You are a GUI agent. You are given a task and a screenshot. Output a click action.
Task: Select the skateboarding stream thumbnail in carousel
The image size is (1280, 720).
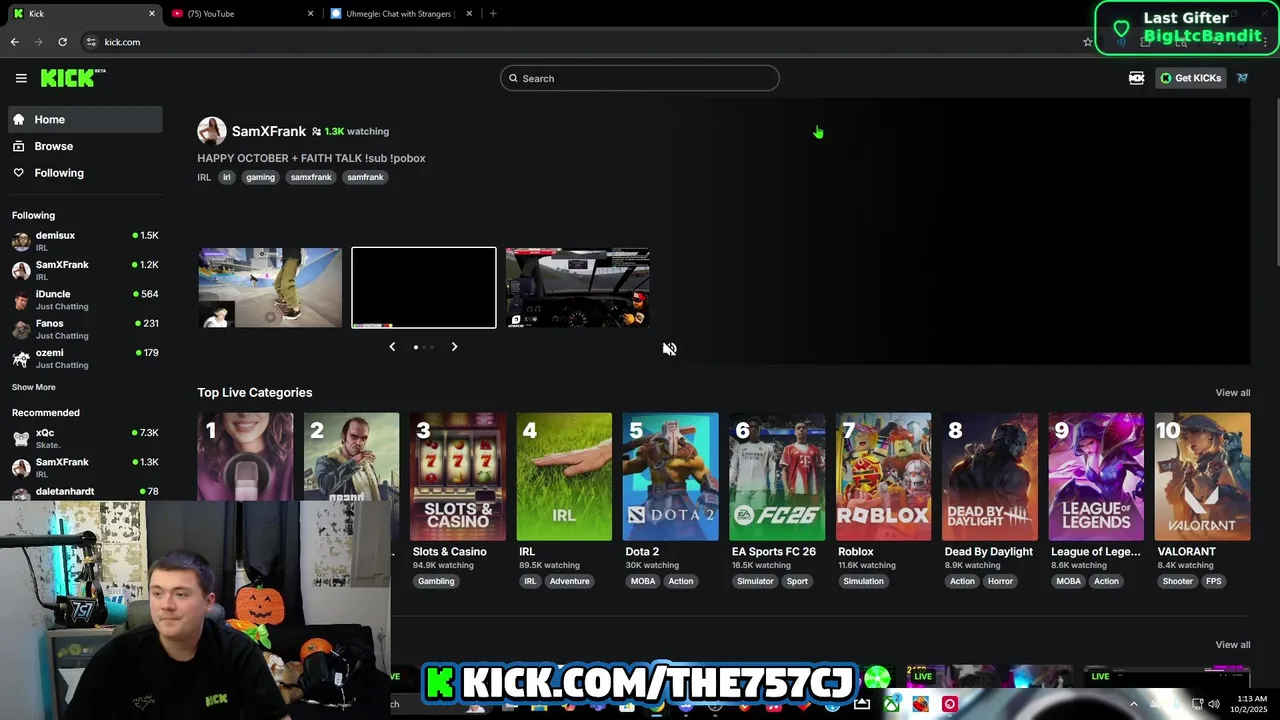point(270,288)
